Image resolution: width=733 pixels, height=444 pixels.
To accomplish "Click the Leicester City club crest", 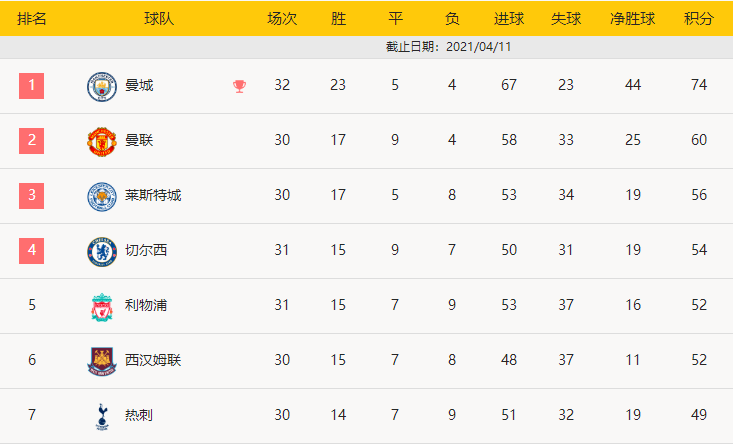I will pyautogui.click(x=102, y=196).
